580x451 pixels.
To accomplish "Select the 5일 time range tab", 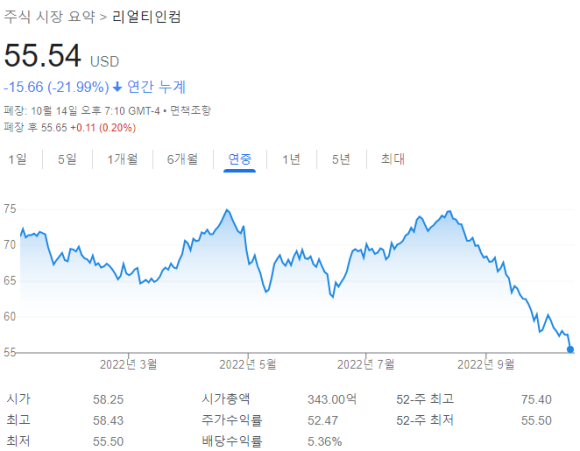I will click(67, 159).
